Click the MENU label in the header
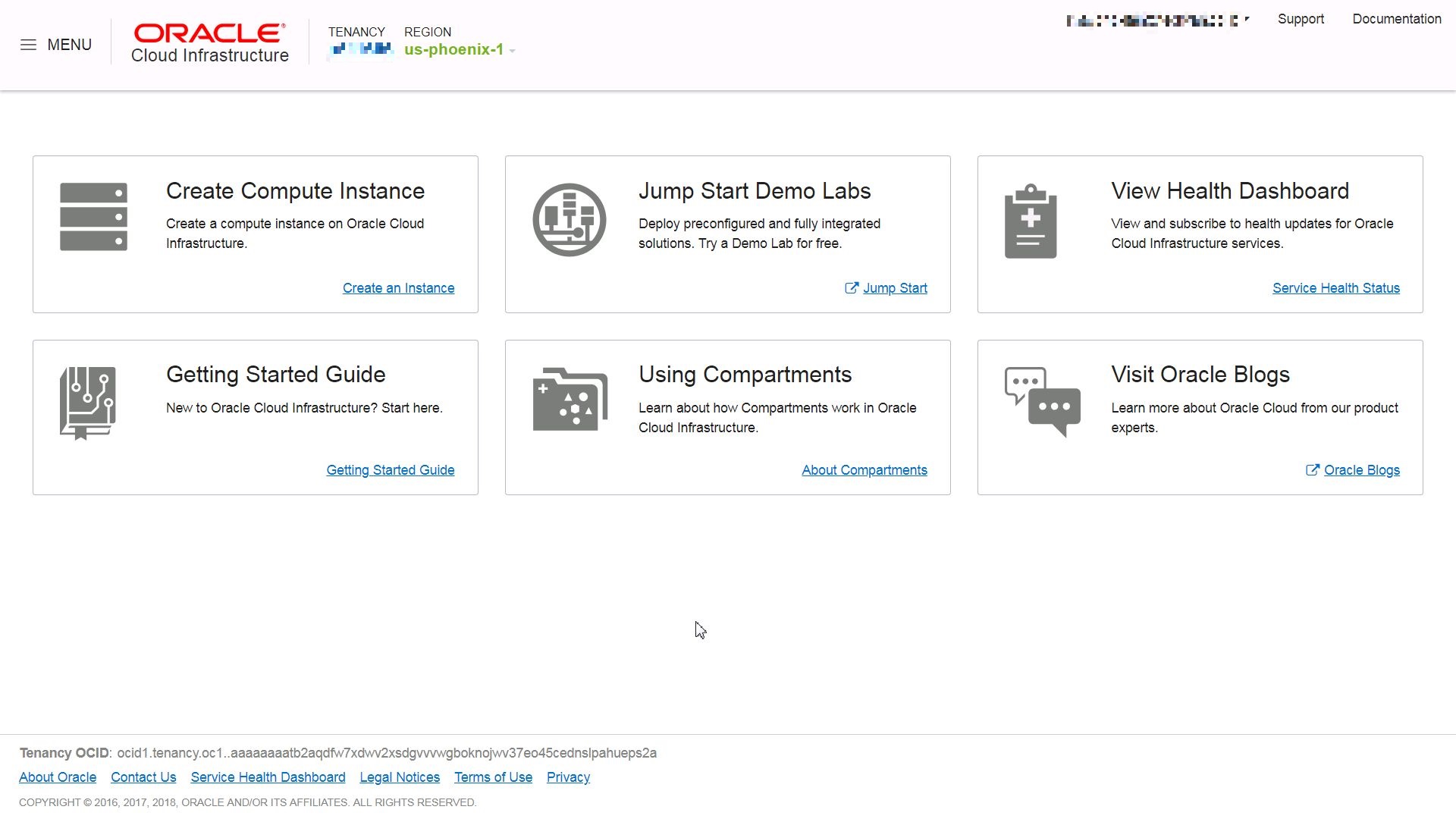The width and height of the screenshot is (1456, 819). pos(69,45)
